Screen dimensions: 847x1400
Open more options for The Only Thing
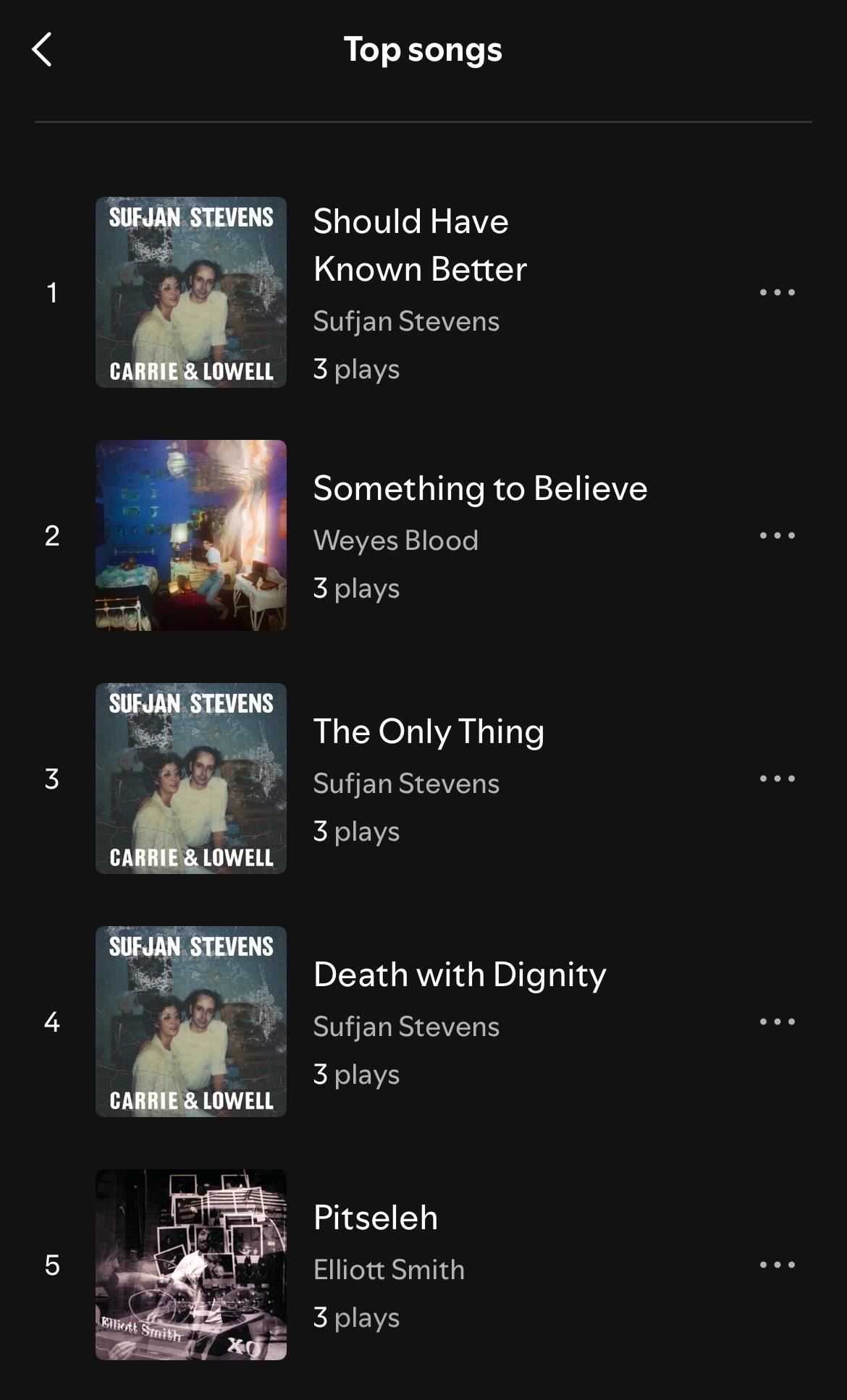pyautogui.click(x=777, y=779)
